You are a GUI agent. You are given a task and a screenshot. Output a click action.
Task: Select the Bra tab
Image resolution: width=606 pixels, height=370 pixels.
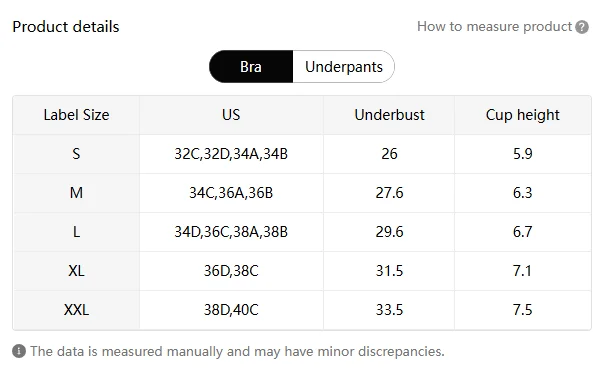(251, 66)
